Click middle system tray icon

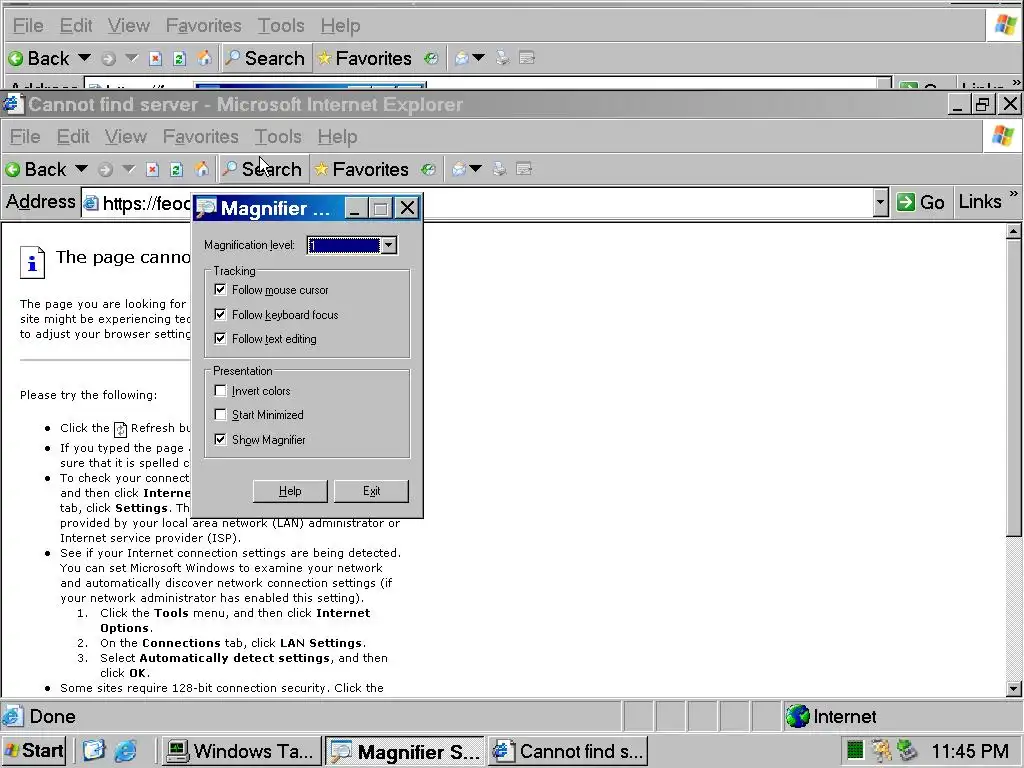(882, 751)
